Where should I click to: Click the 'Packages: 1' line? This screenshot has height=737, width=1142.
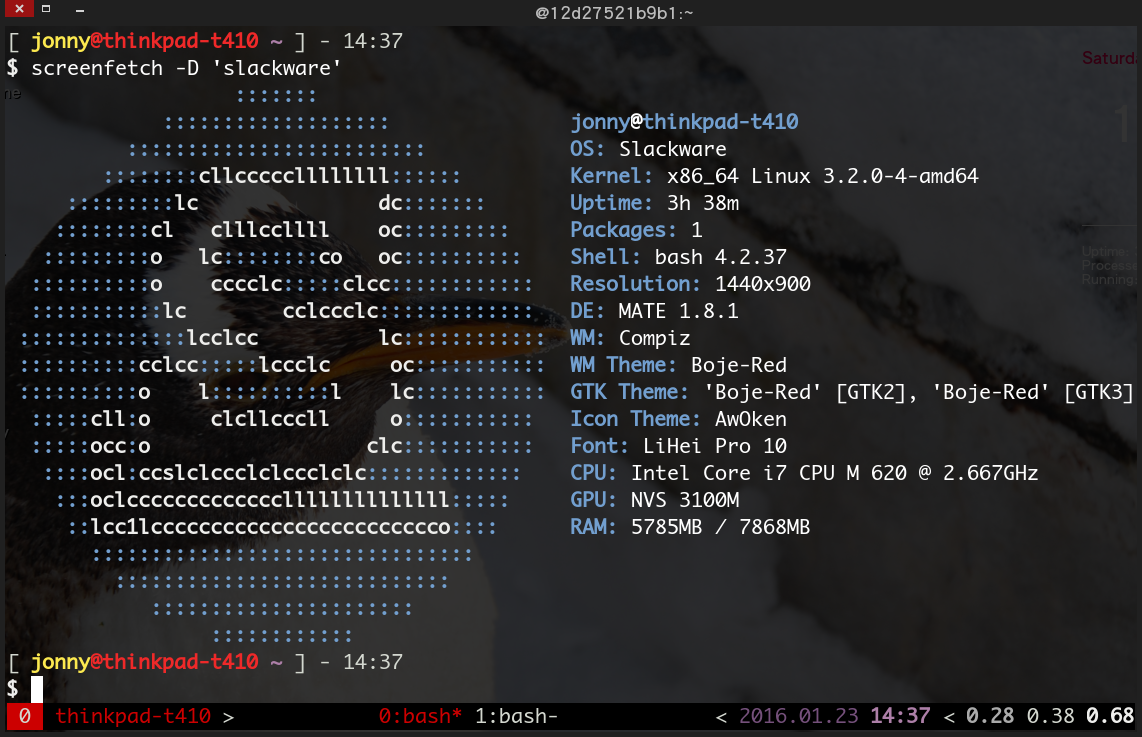(x=636, y=229)
